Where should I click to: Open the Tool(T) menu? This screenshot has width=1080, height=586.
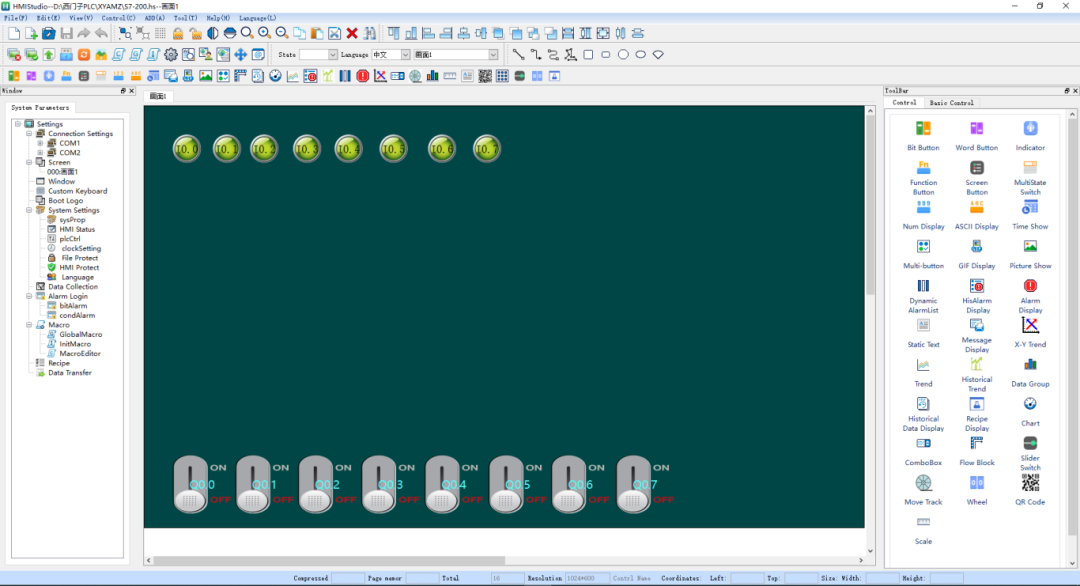pos(185,18)
